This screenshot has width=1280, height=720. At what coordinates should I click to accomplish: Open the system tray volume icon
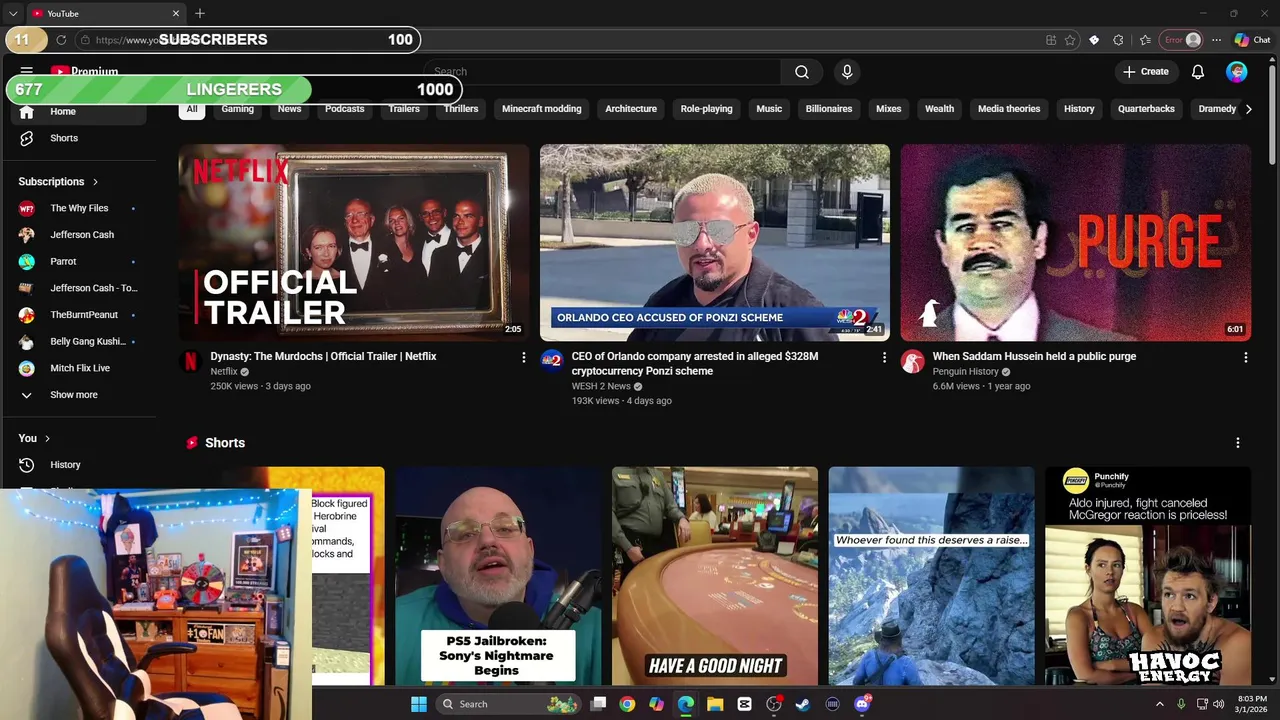coord(1219,704)
